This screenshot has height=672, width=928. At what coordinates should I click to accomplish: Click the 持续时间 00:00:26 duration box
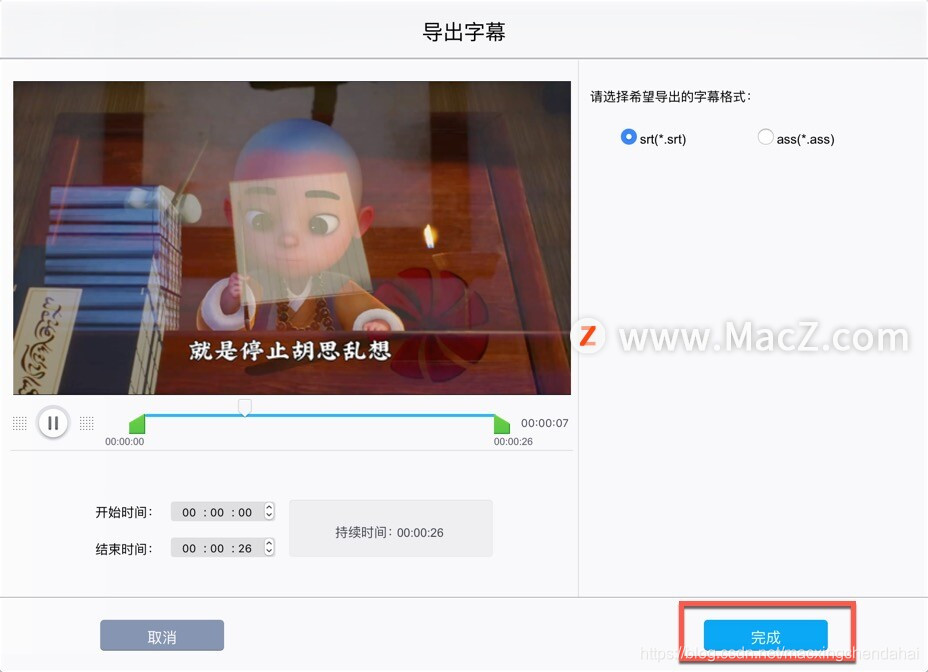coord(390,531)
